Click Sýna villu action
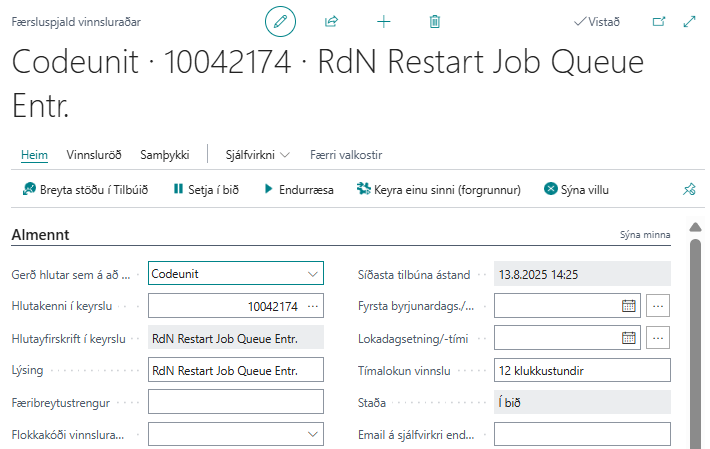710x449 pixels. click(576, 189)
